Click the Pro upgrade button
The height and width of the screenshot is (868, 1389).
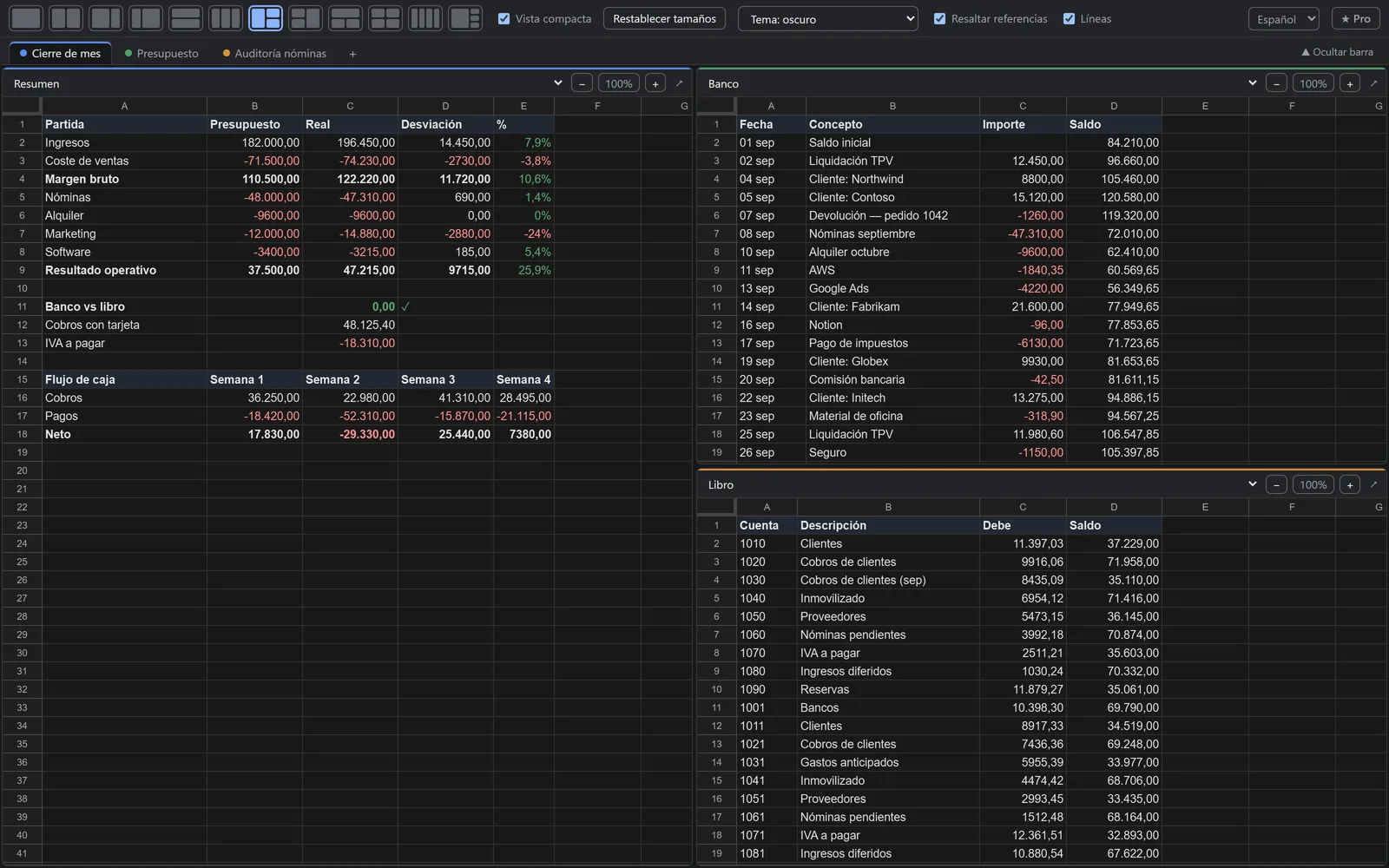(1356, 18)
